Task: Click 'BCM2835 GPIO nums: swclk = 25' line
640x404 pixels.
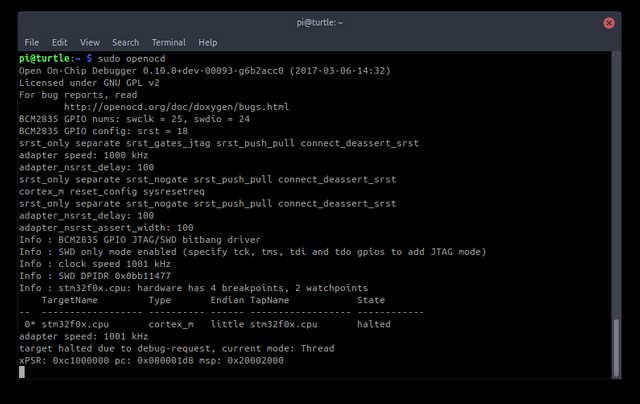Action: (134, 119)
